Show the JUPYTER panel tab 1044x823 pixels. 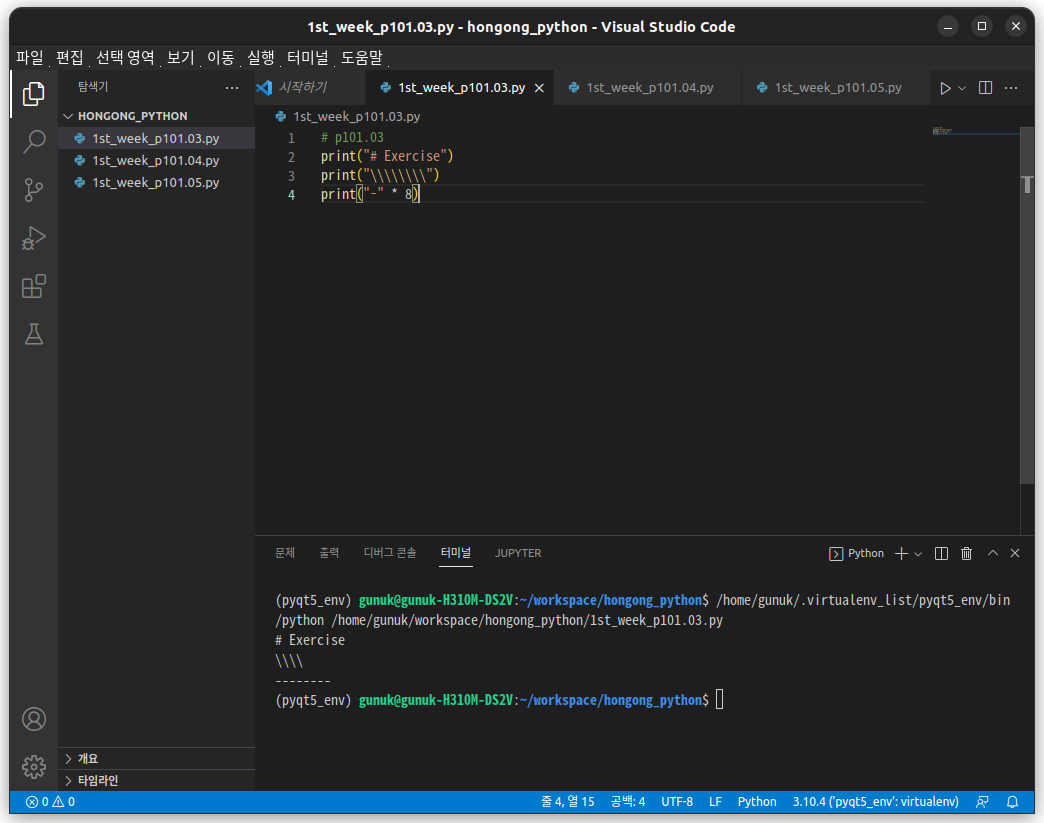(518, 553)
